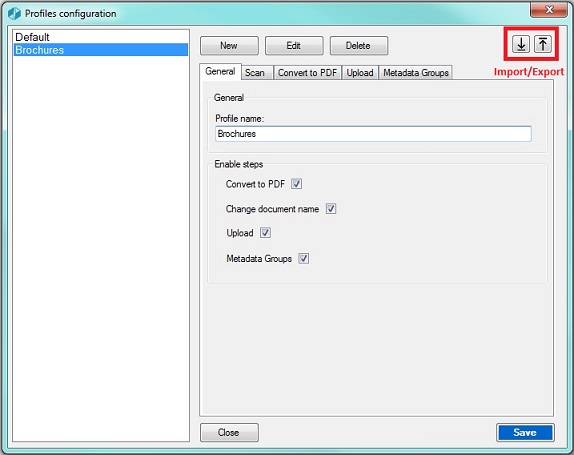This screenshot has width=574, height=455.
Task: Click the Export profiles up-arrow icon
Action: [543, 44]
